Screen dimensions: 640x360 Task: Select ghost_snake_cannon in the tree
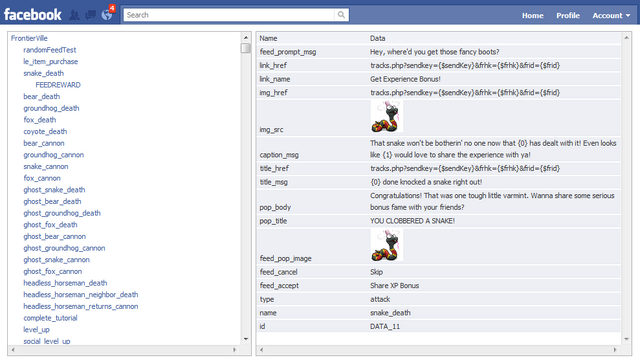[56, 260]
